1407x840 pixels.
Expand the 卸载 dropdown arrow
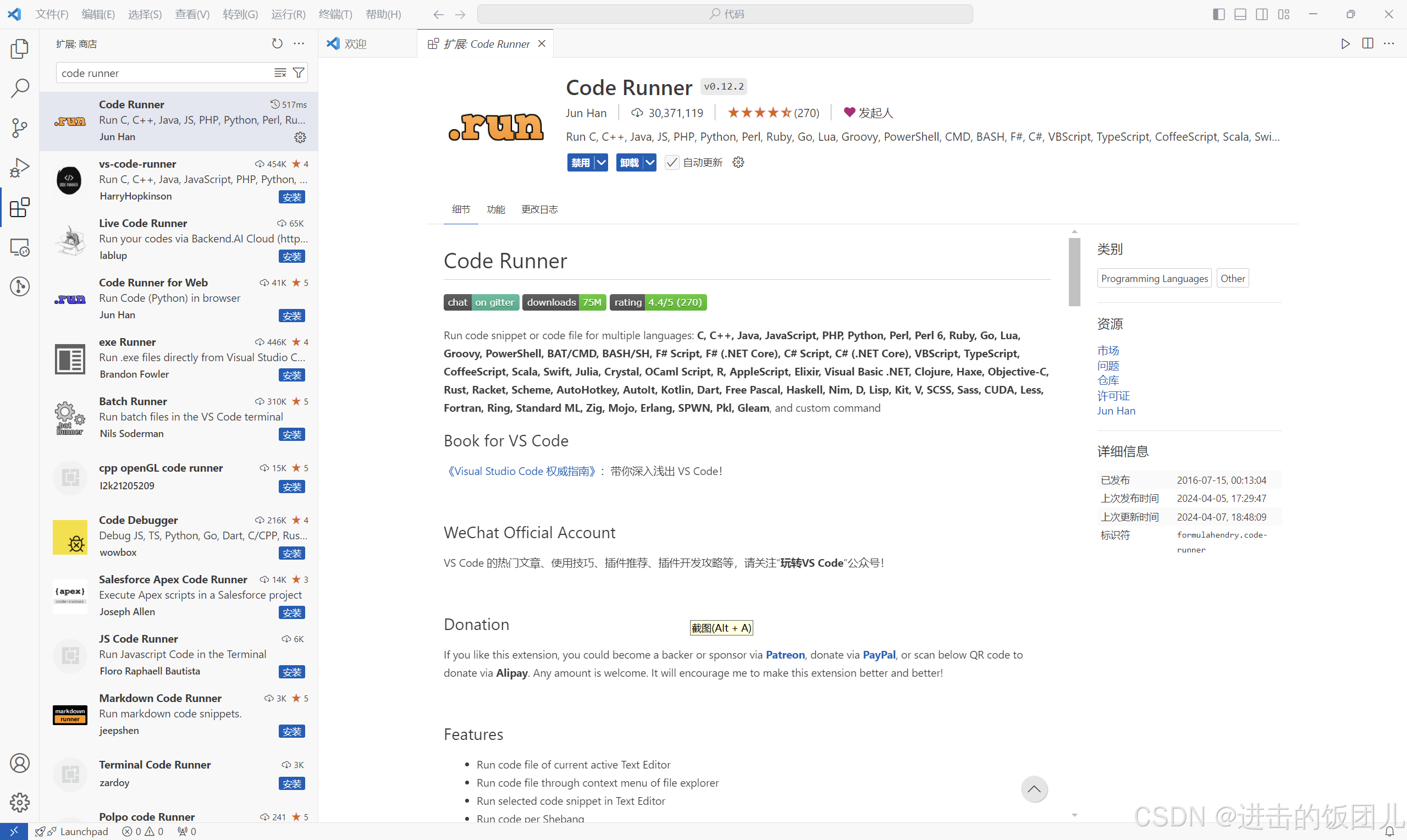[x=650, y=163]
